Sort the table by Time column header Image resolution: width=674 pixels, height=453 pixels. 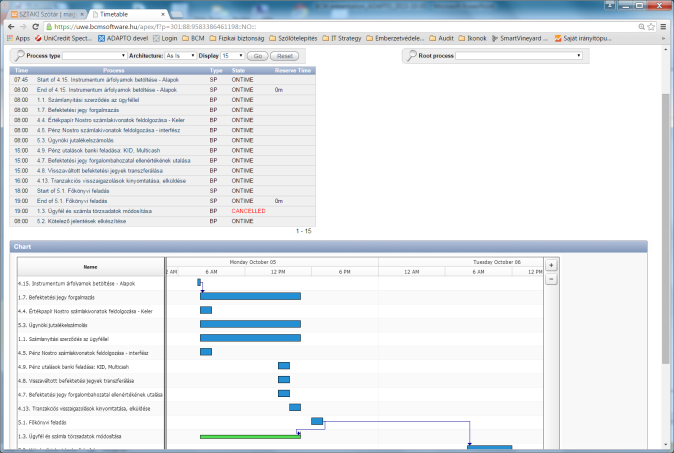click(x=21, y=70)
